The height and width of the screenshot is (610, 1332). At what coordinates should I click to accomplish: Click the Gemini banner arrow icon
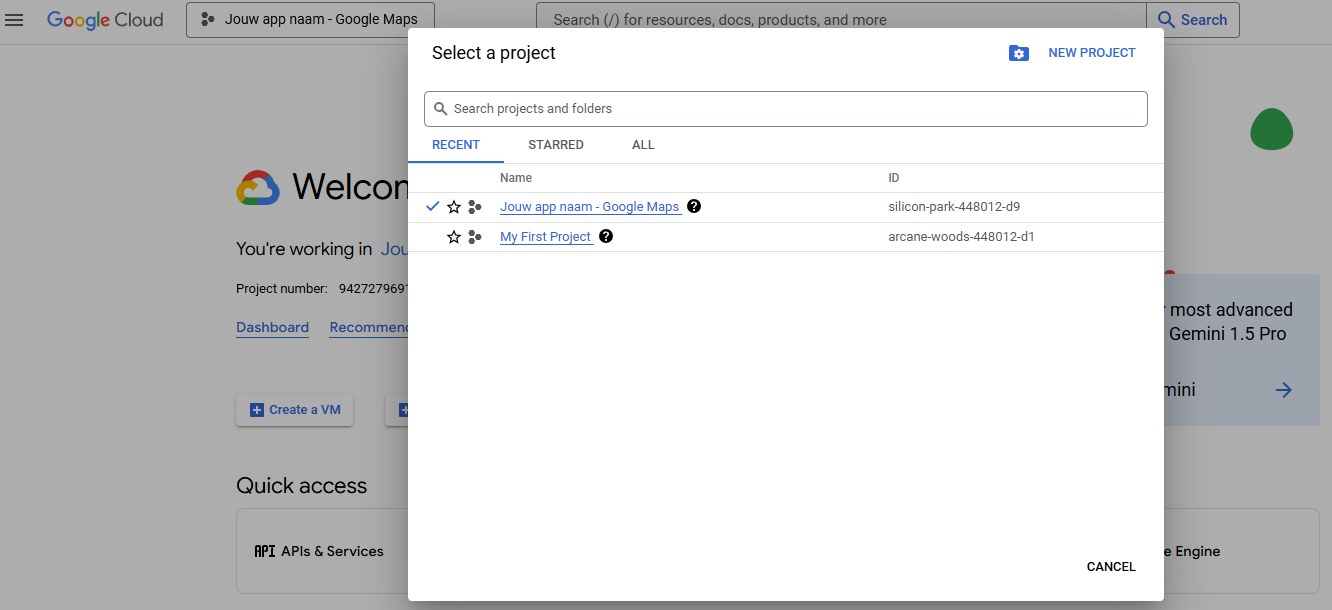tap(1284, 390)
